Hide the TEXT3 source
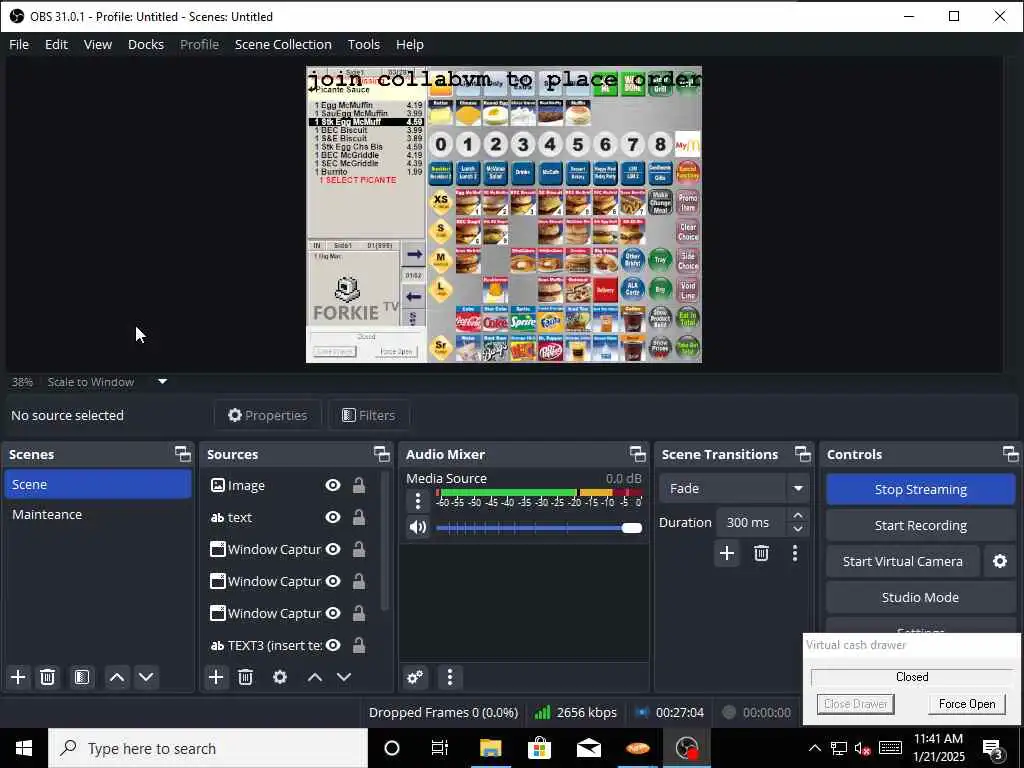1024x768 pixels. pos(333,645)
